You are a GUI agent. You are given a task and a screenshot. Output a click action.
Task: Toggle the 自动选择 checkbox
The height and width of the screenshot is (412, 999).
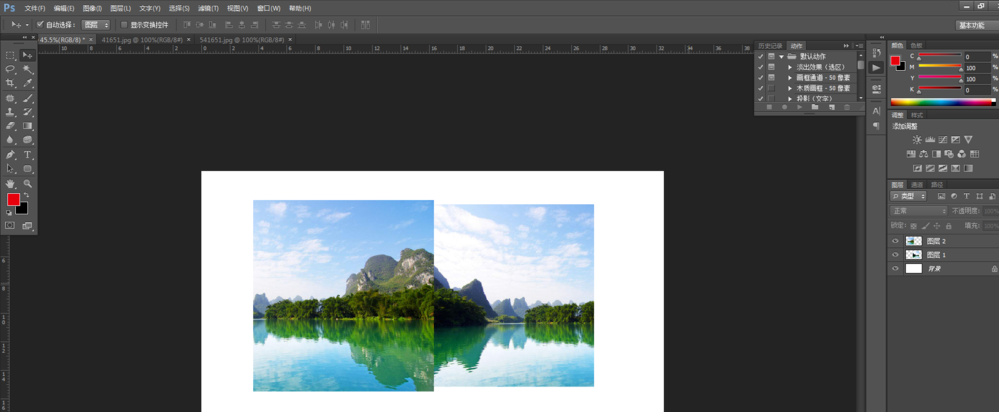[x=40, y=24]
